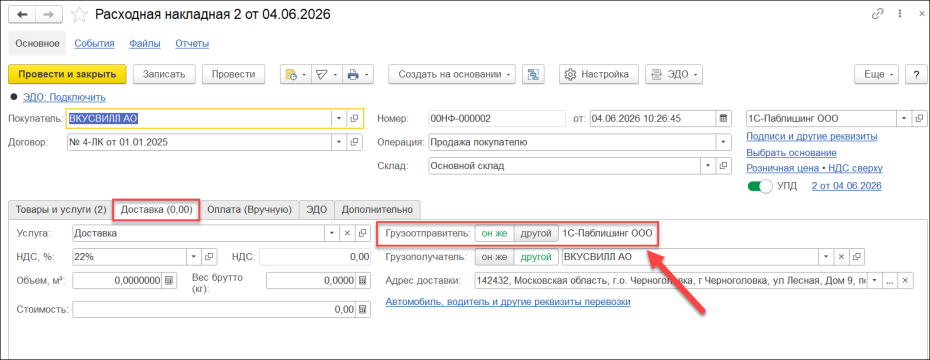Image resolution: width=930 pixels, height=360 pixels.
Task: Expand the Договор dropdown list
Action: 339,142
